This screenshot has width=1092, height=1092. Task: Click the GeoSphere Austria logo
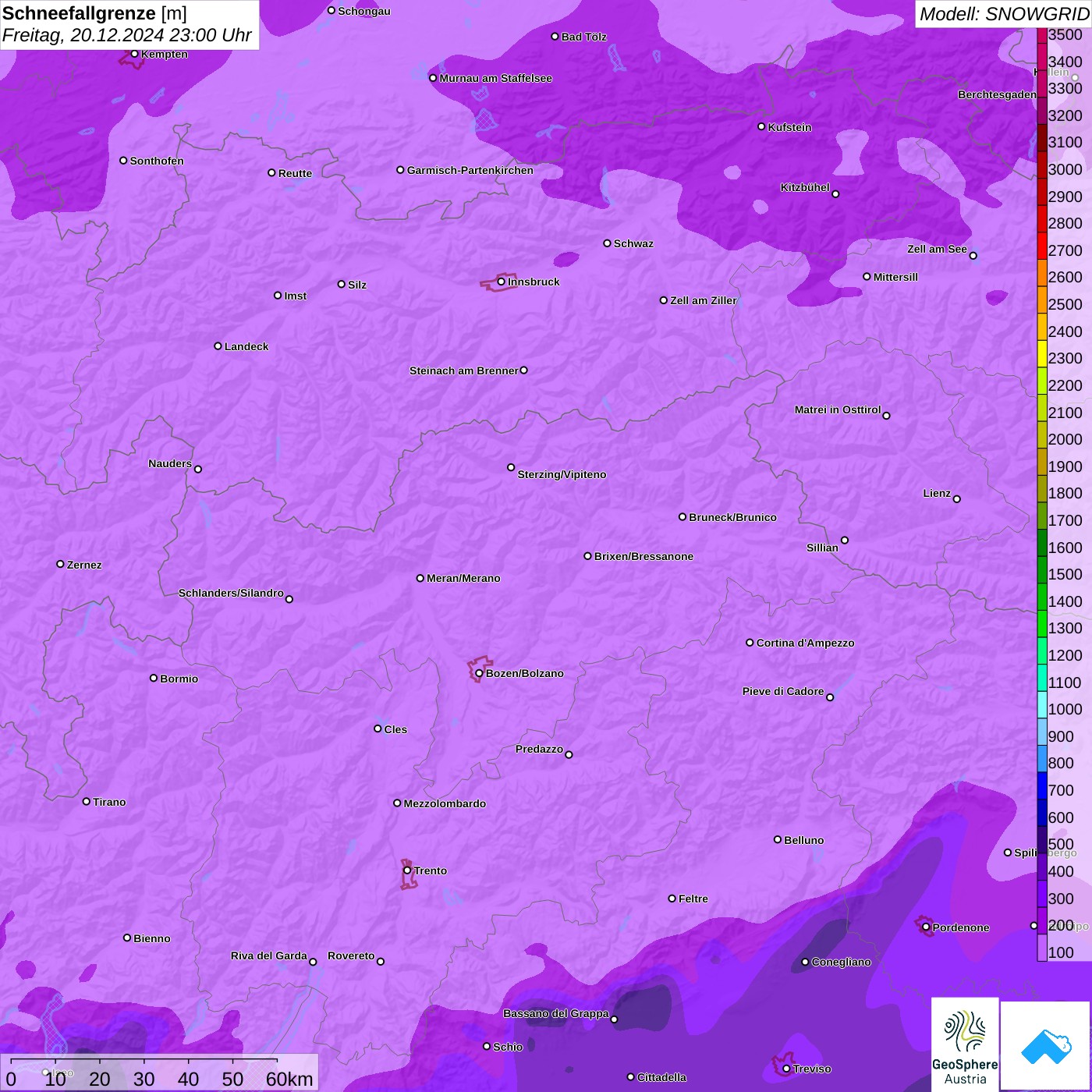(965, 1044)
